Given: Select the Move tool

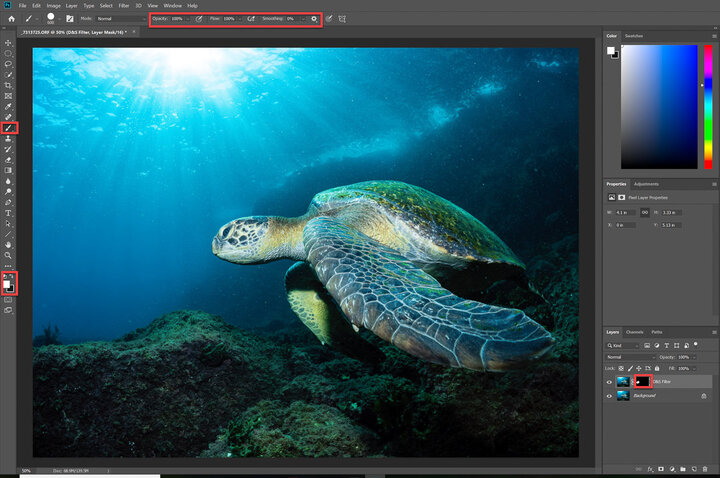Looking at the screenshot, I should pyautogui.click(x=9, y=43).
